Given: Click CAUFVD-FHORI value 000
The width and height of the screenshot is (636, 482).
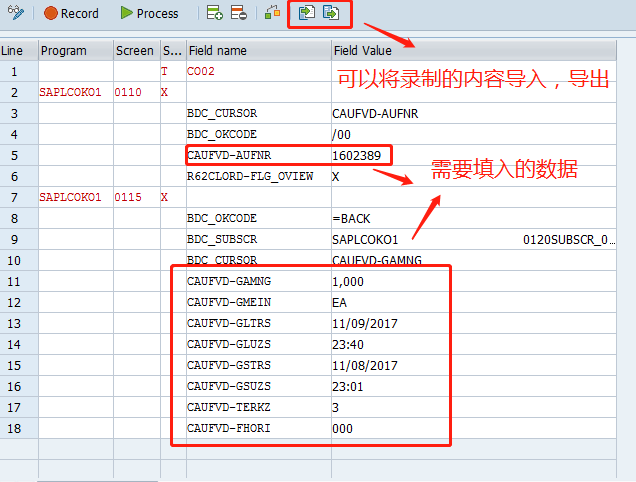Looking at the screenshot, I should click(x=342, y=429).
